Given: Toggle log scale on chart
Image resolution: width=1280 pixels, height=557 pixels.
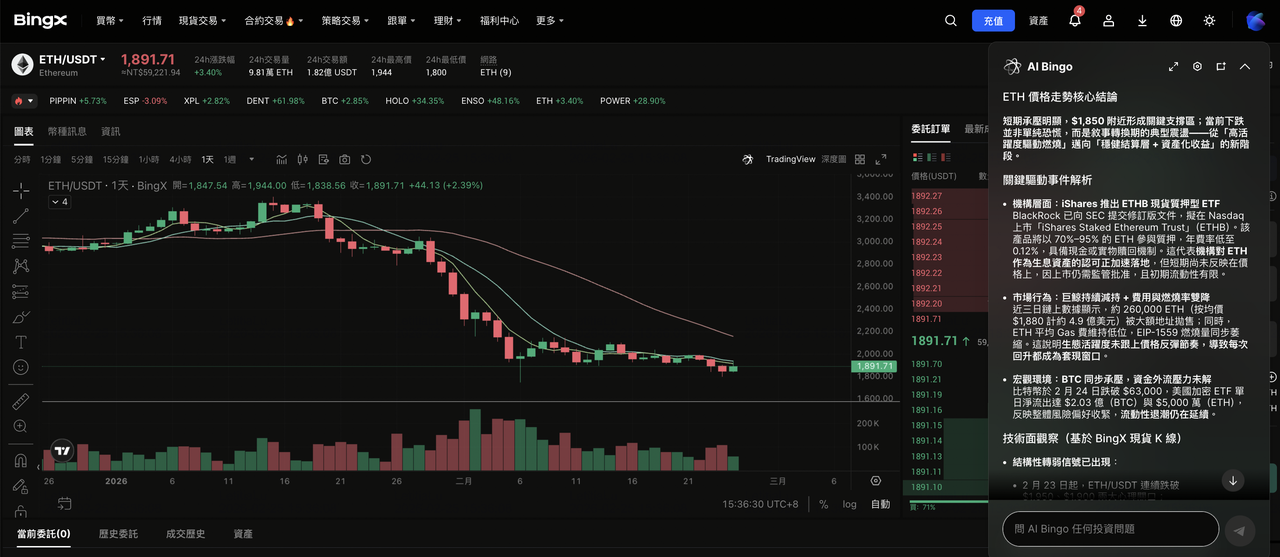Looking at the screenshot, I should pyautogui.click(x=849, y=504).
